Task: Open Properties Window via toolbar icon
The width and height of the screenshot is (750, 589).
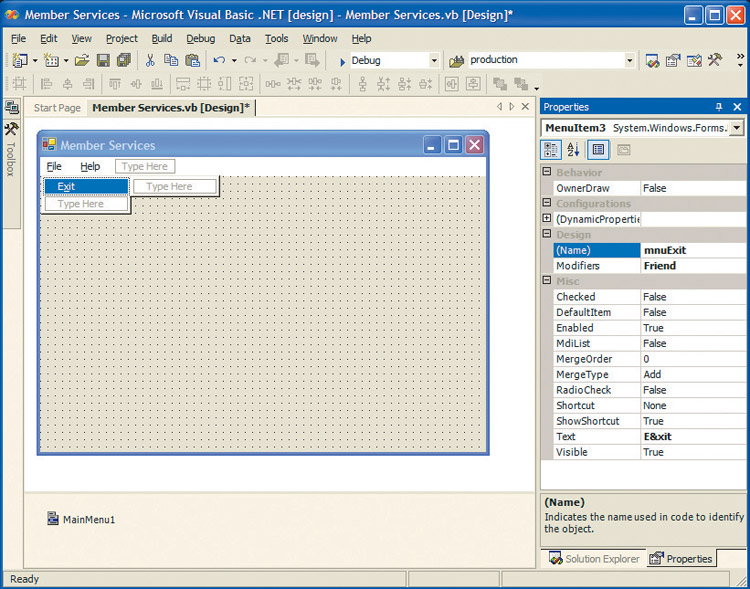Action: click(673, 61)
